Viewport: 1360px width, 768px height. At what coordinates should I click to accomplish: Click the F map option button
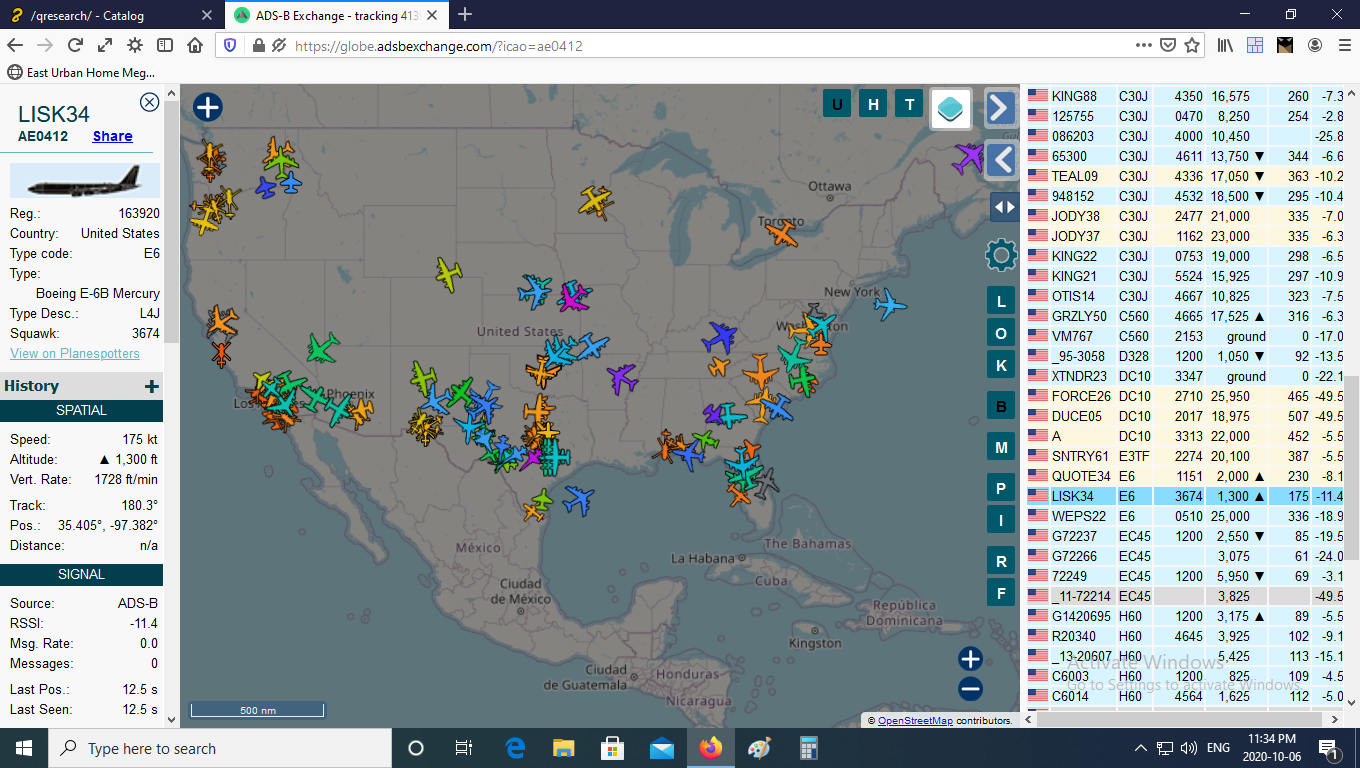1001,593
